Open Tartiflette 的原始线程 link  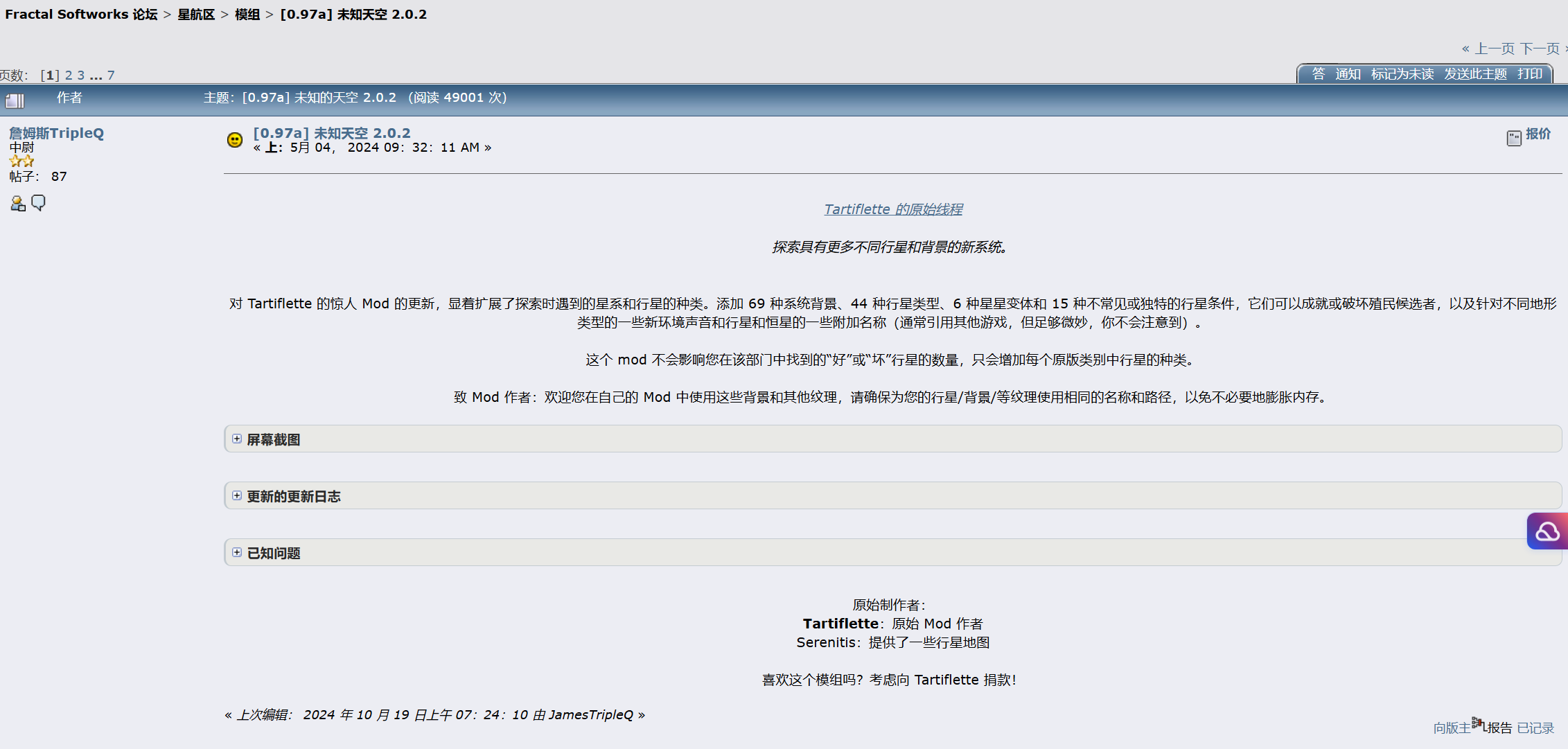(892, 209)
